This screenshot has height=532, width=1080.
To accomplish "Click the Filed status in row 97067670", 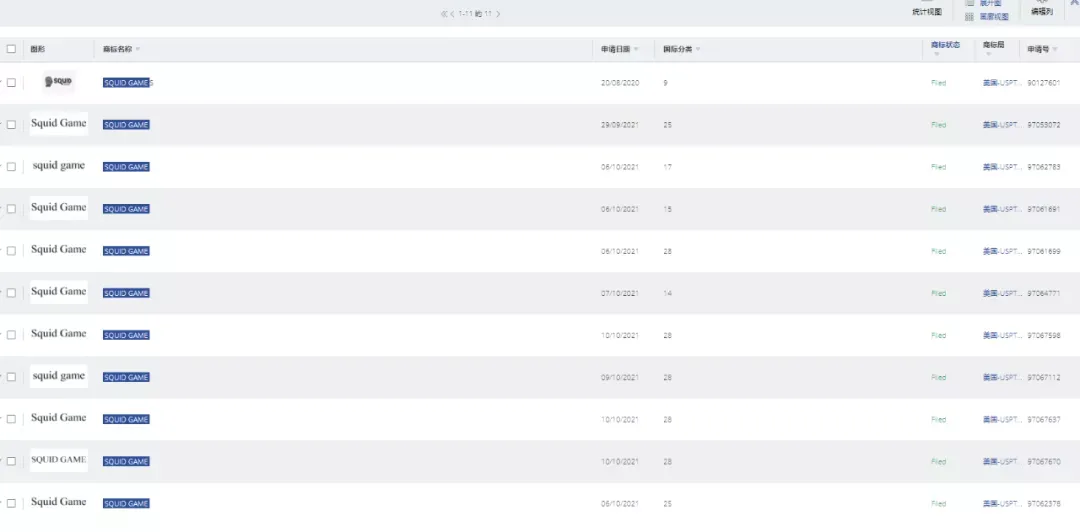I will pyautogui.click(x=938, y=461).
